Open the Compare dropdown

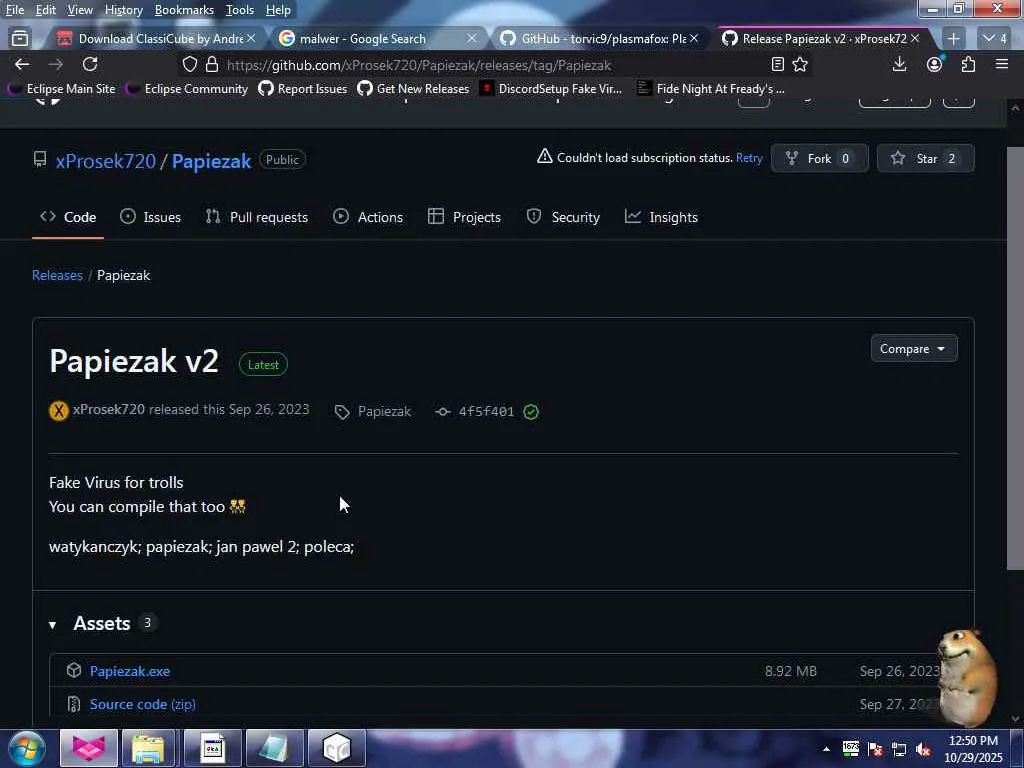pos(914,349)
